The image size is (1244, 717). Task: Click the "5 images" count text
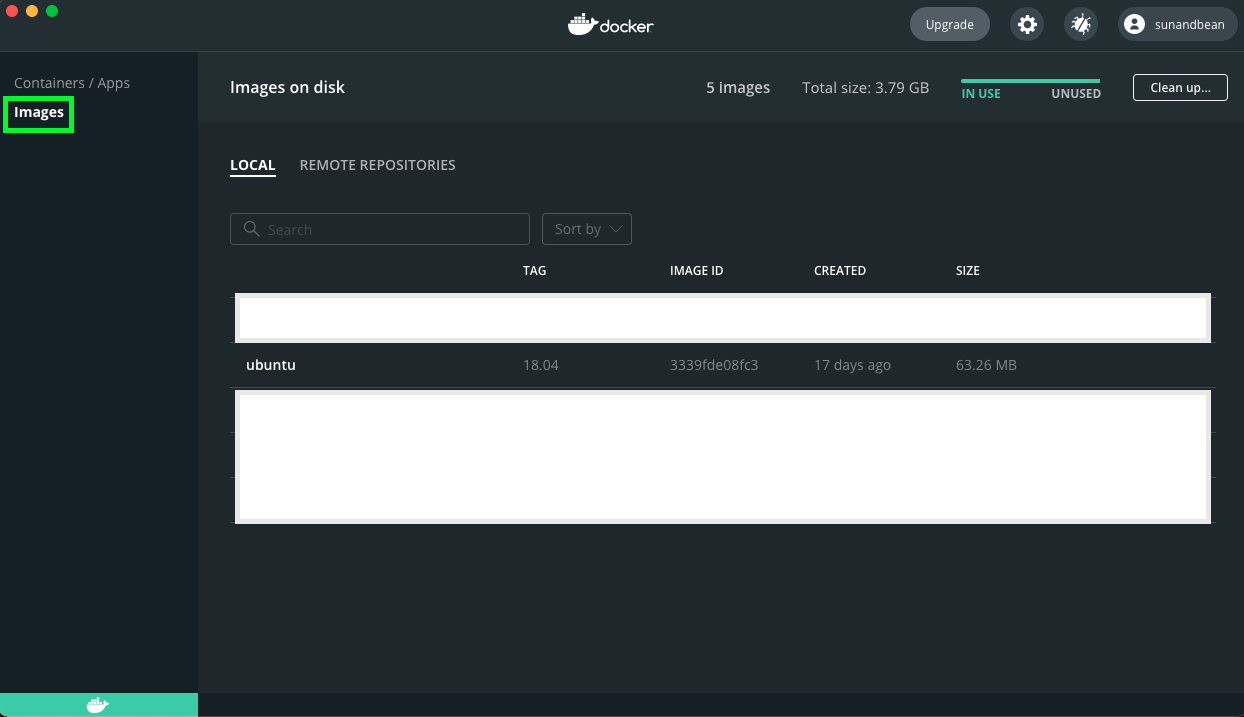click(x=738, y=88)
